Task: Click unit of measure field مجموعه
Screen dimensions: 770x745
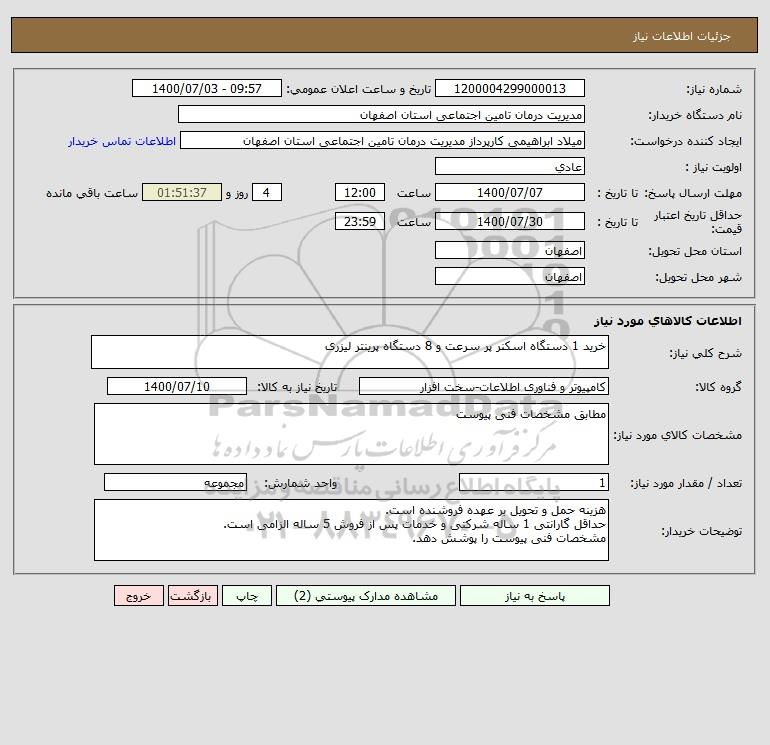Action: (x=175, y=482)
